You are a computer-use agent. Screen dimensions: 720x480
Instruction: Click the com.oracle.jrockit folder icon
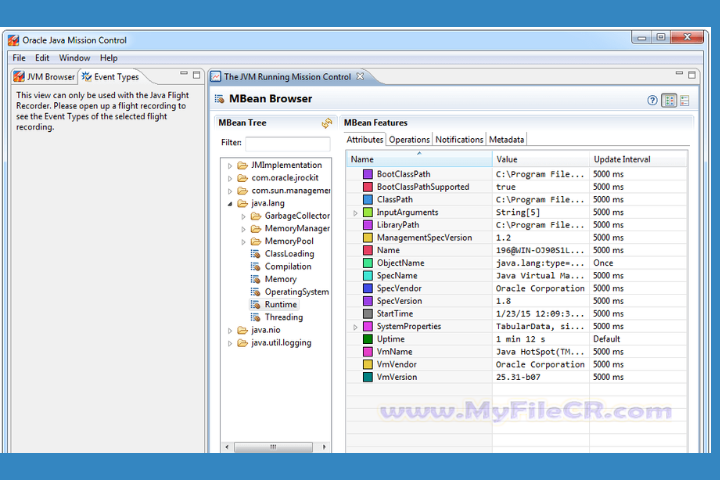click(242, 178)
